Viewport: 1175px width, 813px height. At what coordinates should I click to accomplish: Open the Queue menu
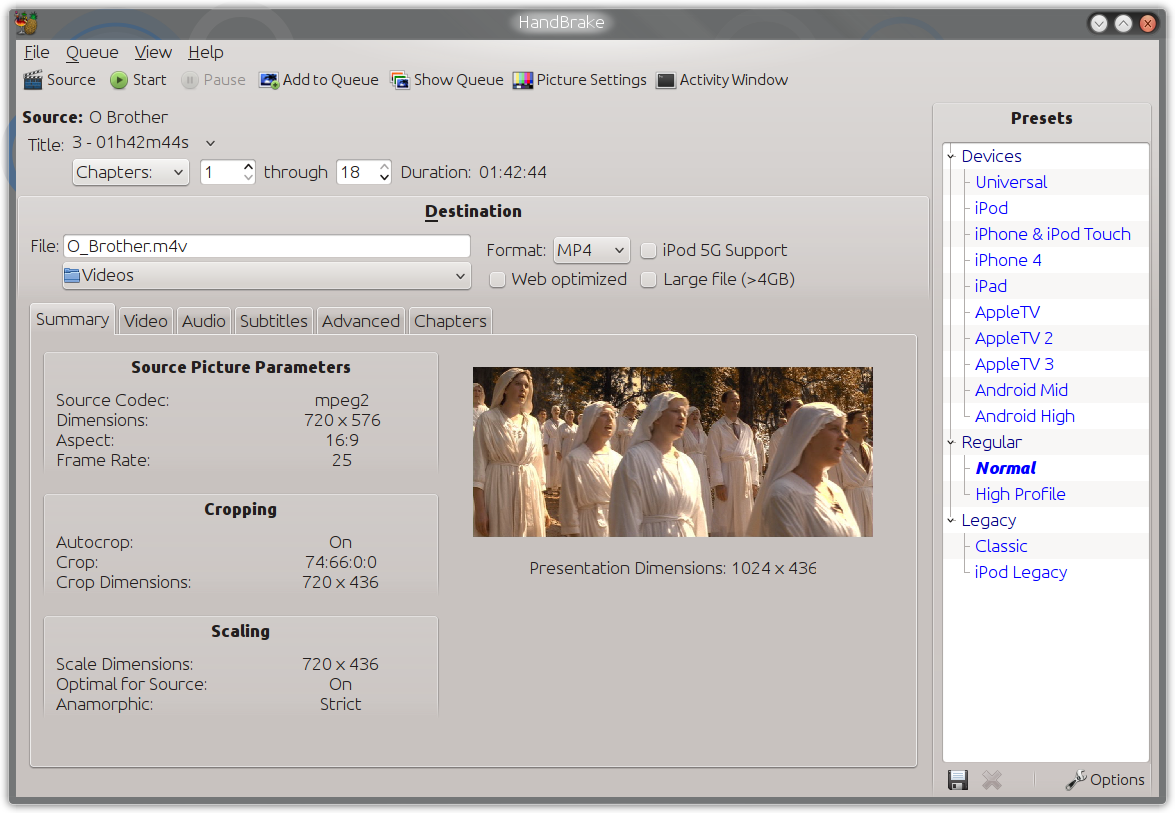click(92, 52)
